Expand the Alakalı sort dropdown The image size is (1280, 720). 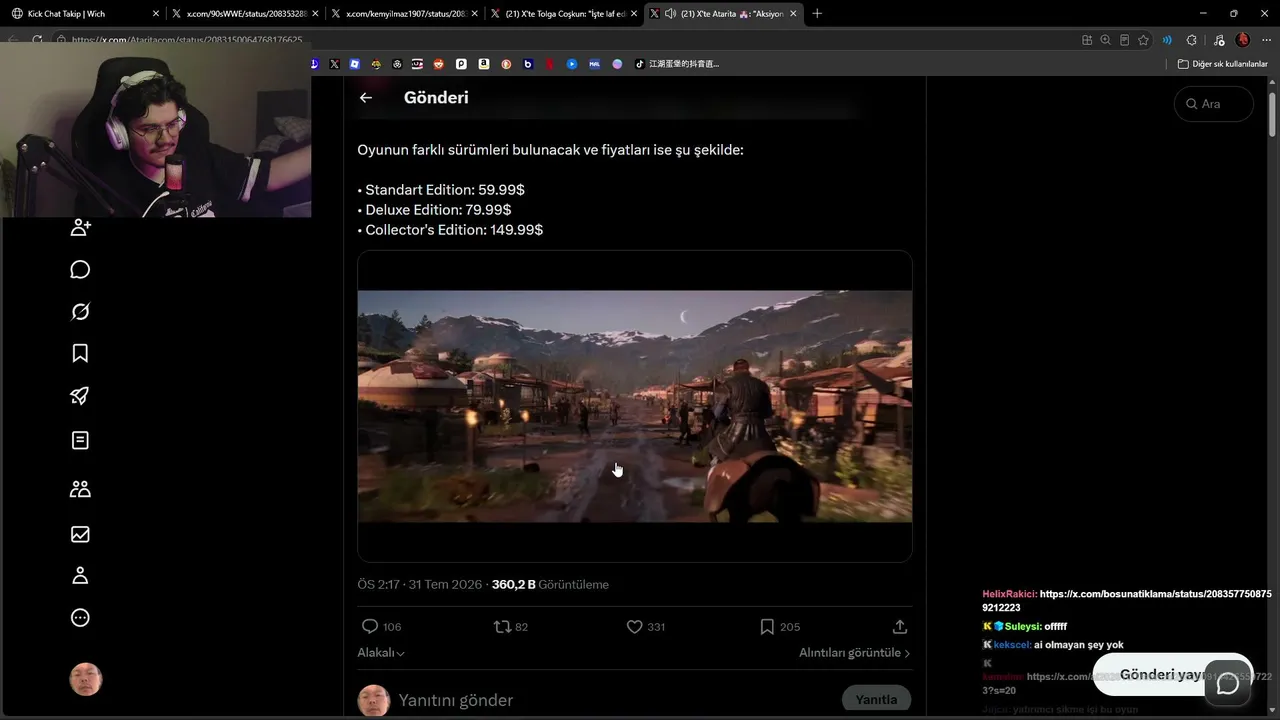coord(381,653)
